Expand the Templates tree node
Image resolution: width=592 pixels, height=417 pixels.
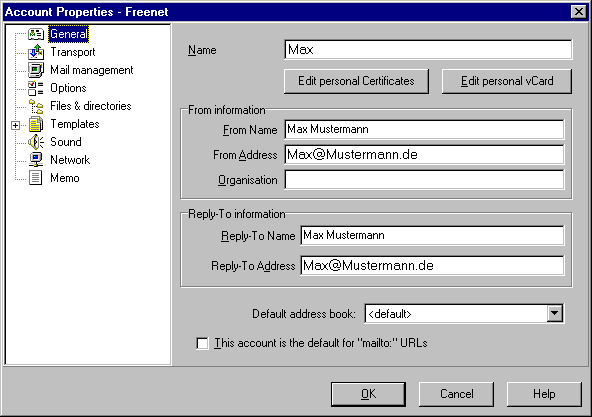pyautogui.click(x=15, y=125)
